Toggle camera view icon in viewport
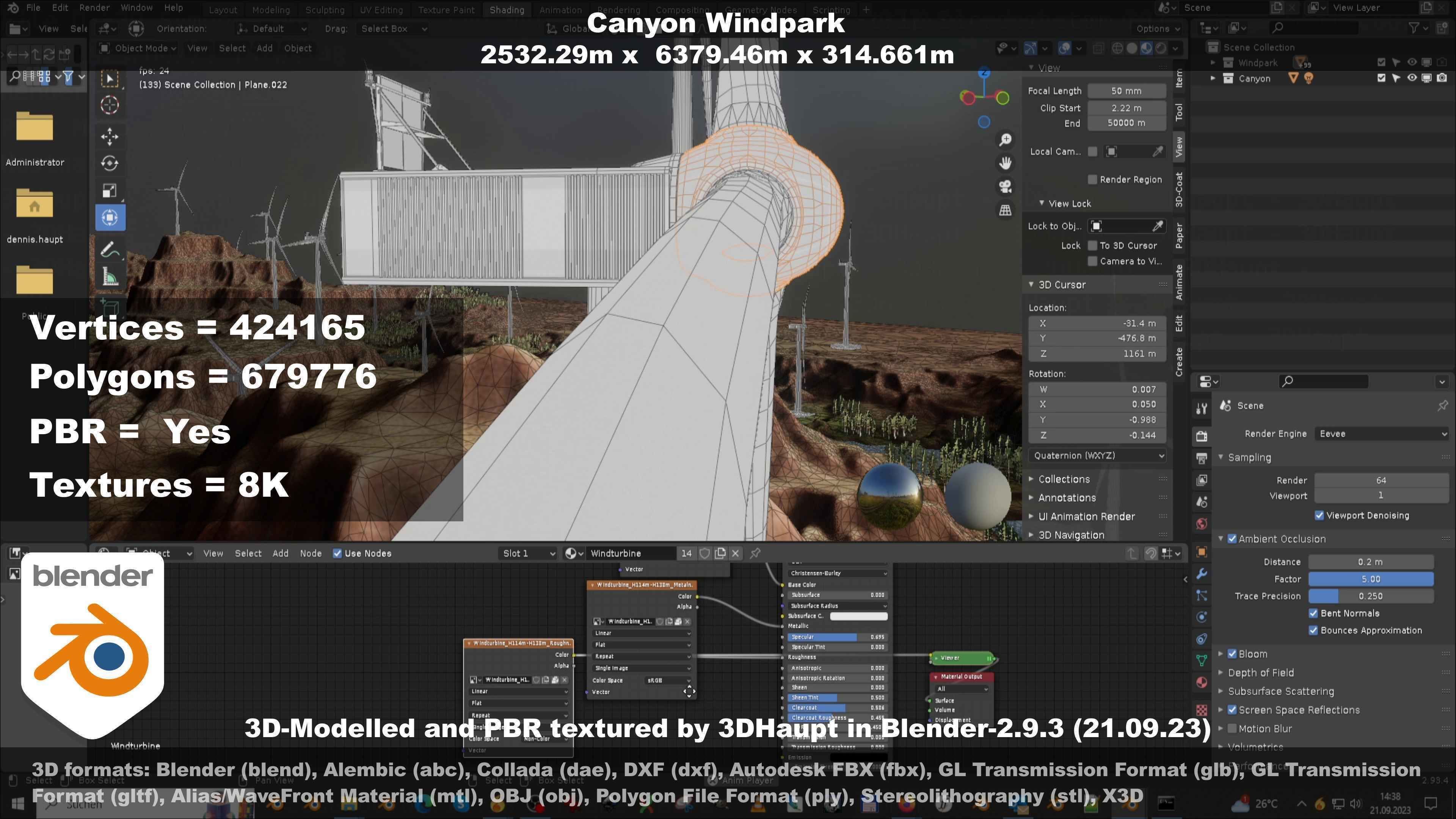The image size is (1456, 819). click(1005, 187)
